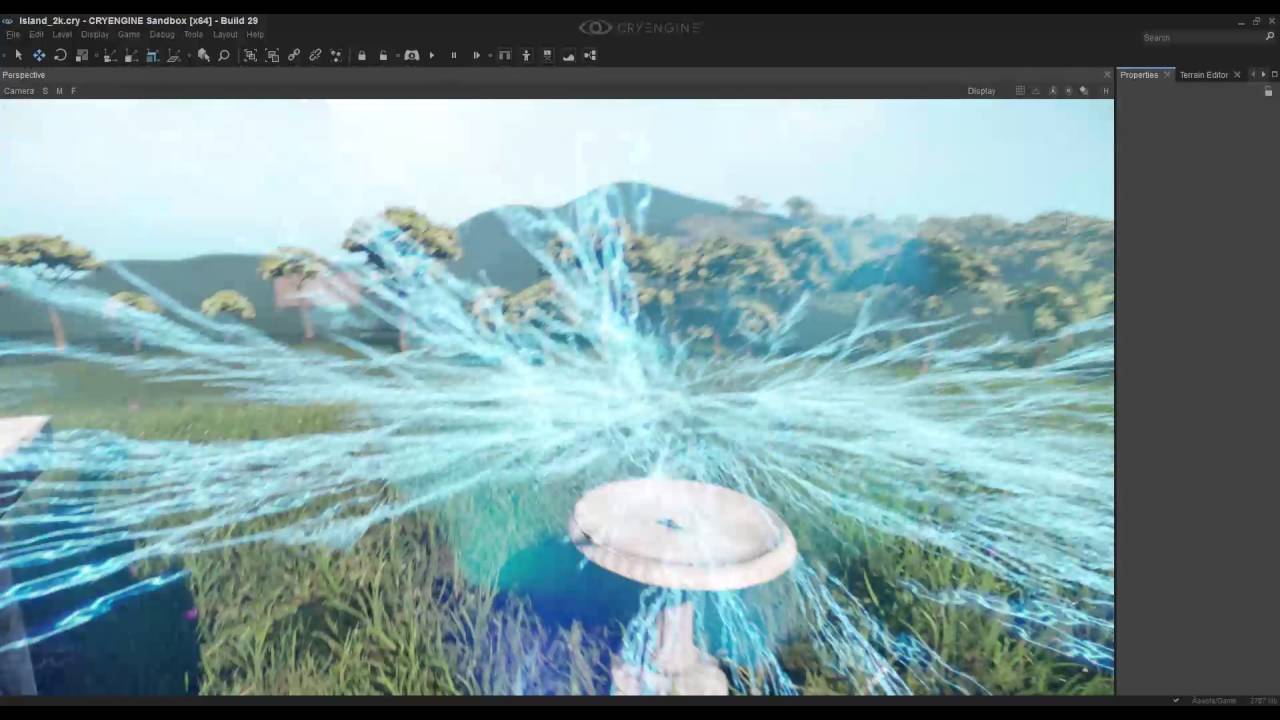
Task: Select the arrow selection tool
Action: click(x=18, y=55)
